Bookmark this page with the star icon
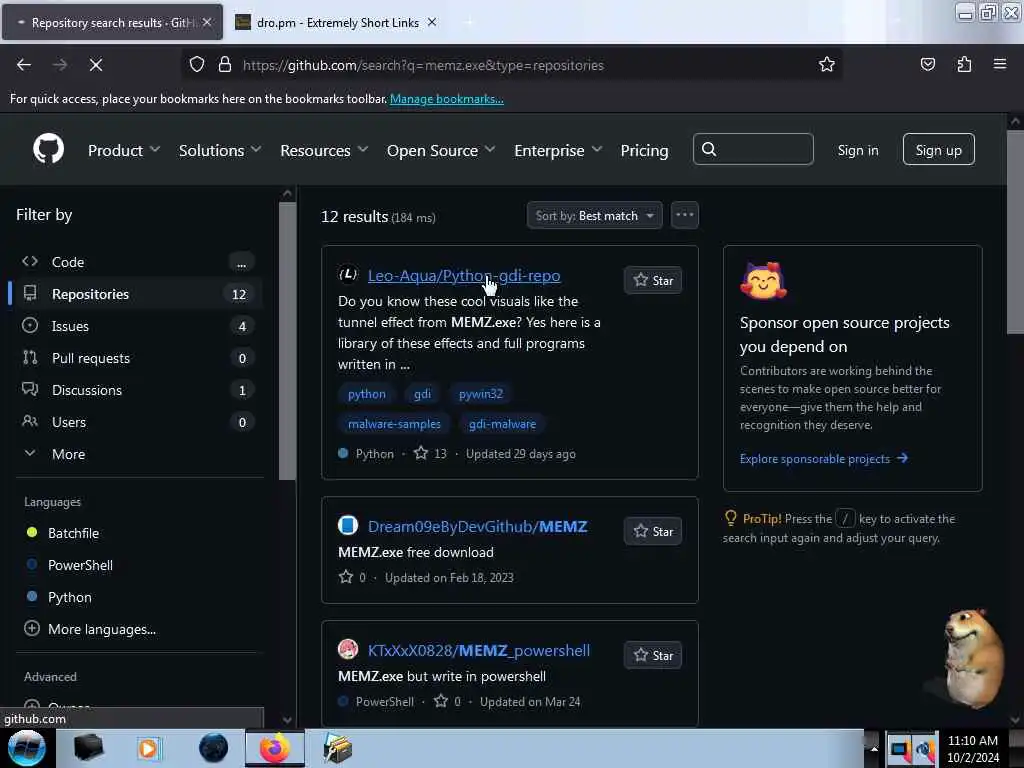The width and height of the screenshot is (1024, 768). [827, 64]
